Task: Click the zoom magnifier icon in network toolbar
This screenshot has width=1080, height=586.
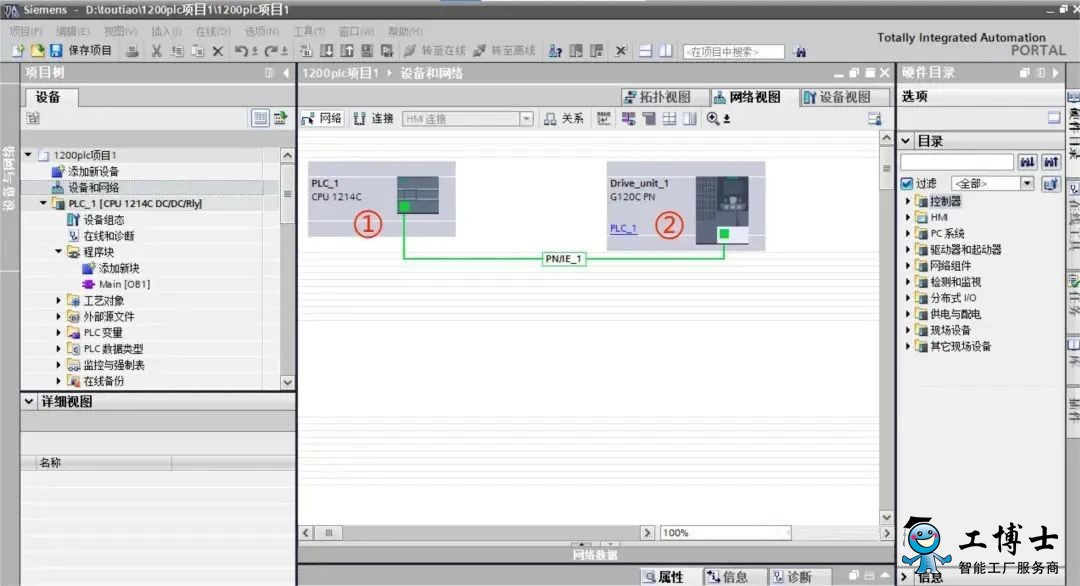Action: [x=713, y=118]
